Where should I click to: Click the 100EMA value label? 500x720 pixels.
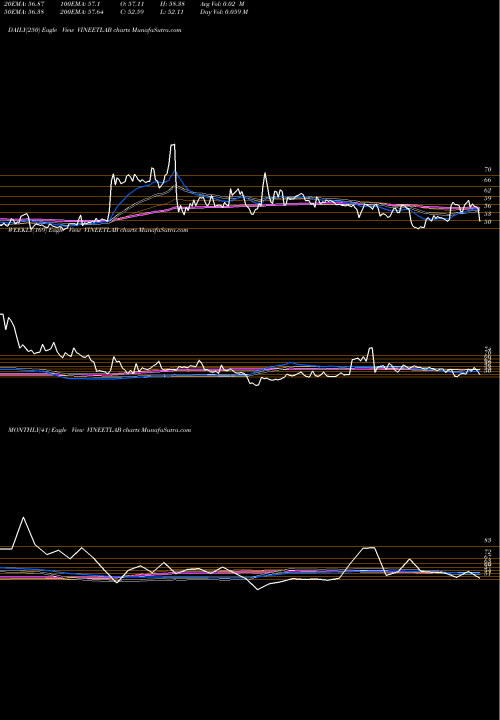(x=80, y=4)
